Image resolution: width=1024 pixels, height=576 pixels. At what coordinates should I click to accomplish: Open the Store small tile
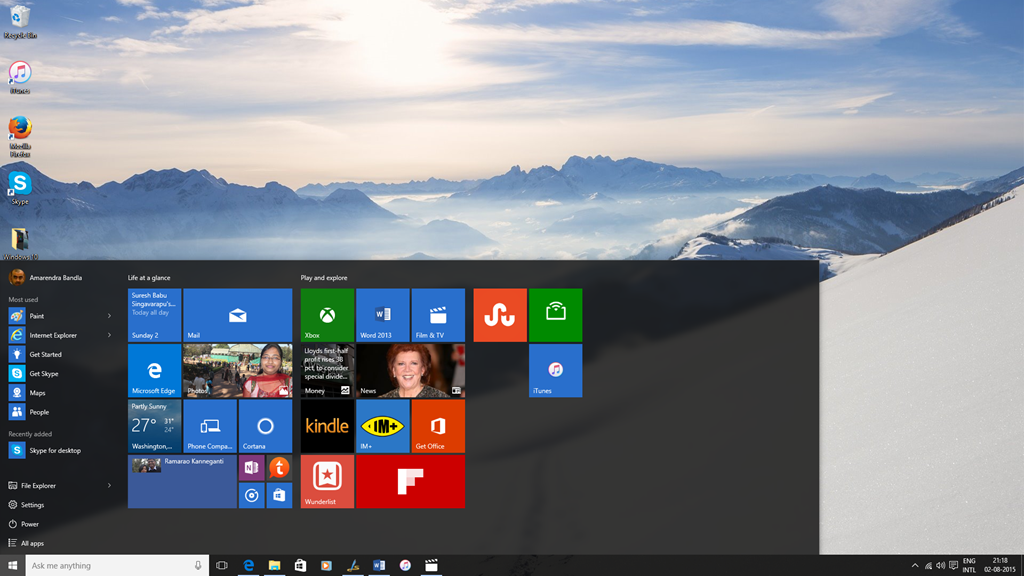pyautogui.click(x=280, y=496)
